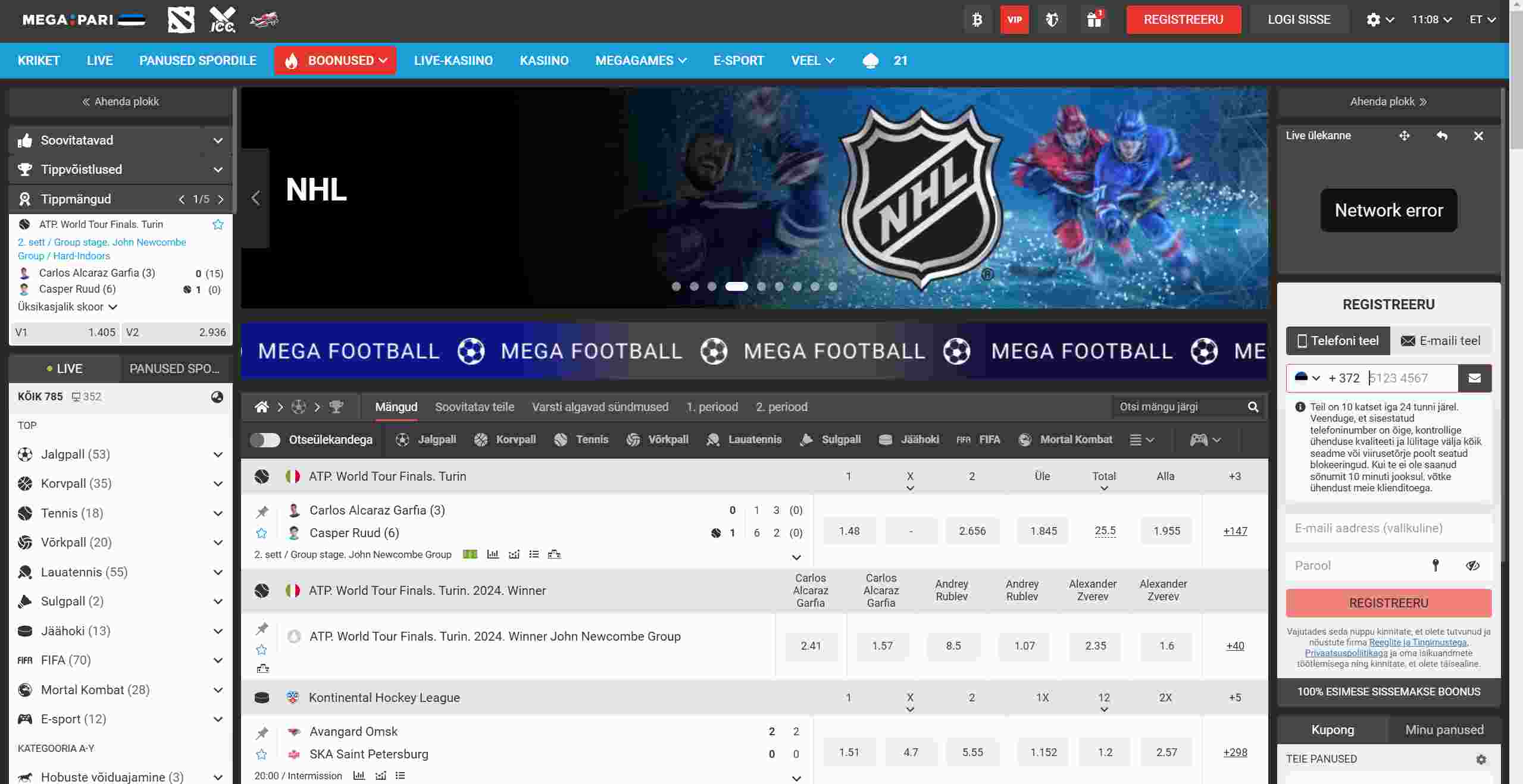Select Telefoni teel registration option
The height and width of the screenshot is (784, 1523).
click(x=1338, y=341)
